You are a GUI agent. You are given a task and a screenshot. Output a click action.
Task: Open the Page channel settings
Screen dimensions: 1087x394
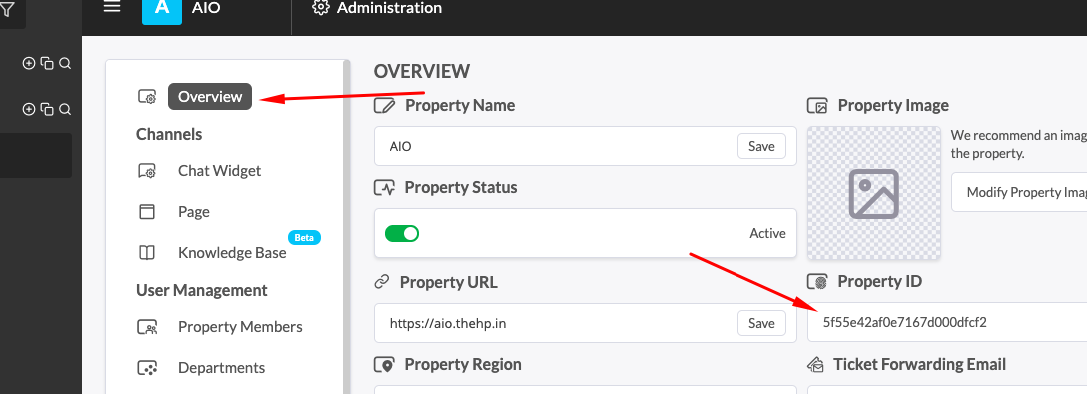193,212
